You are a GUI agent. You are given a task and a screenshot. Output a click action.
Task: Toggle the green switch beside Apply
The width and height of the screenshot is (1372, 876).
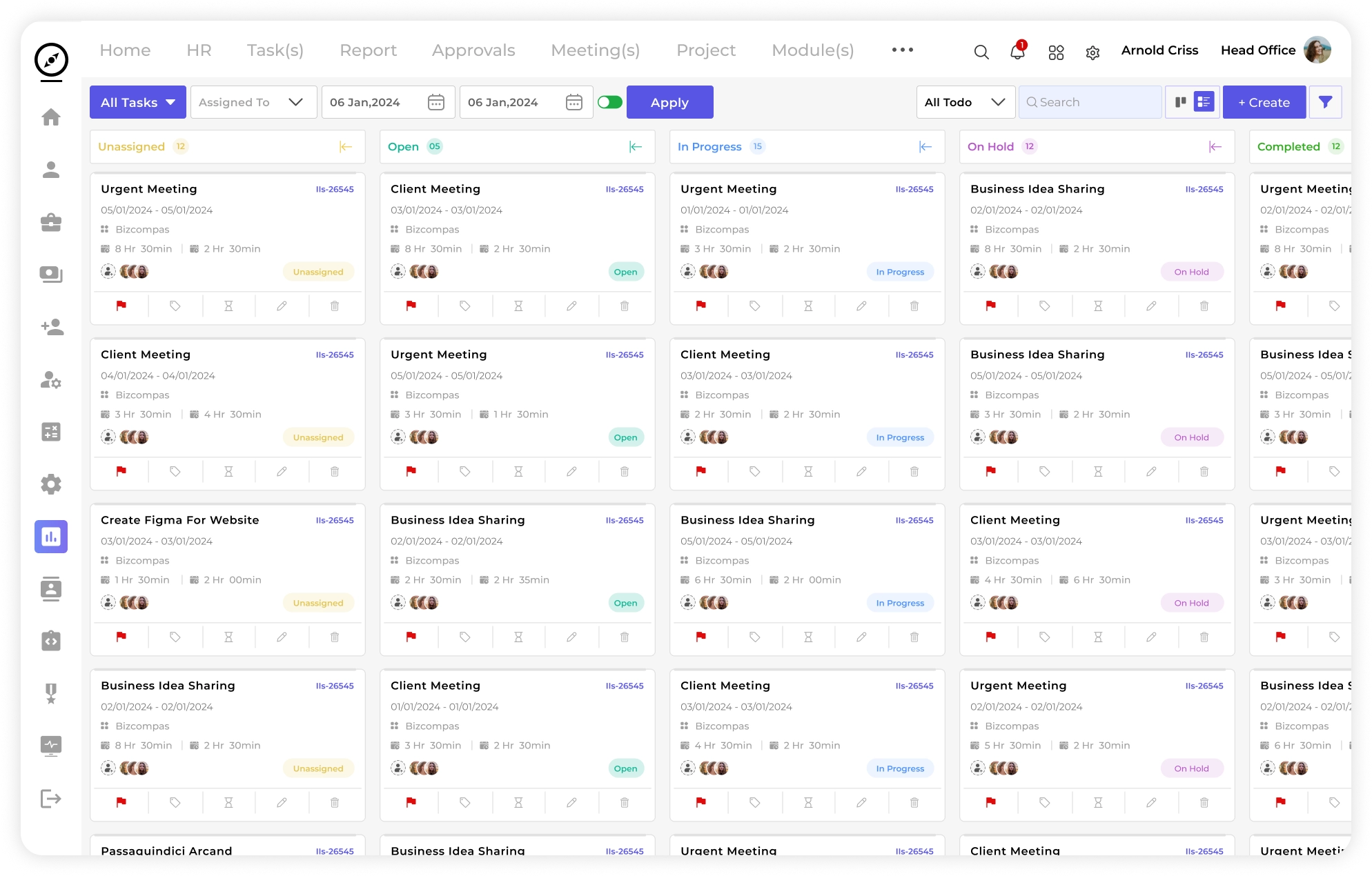tap(610, 102)
